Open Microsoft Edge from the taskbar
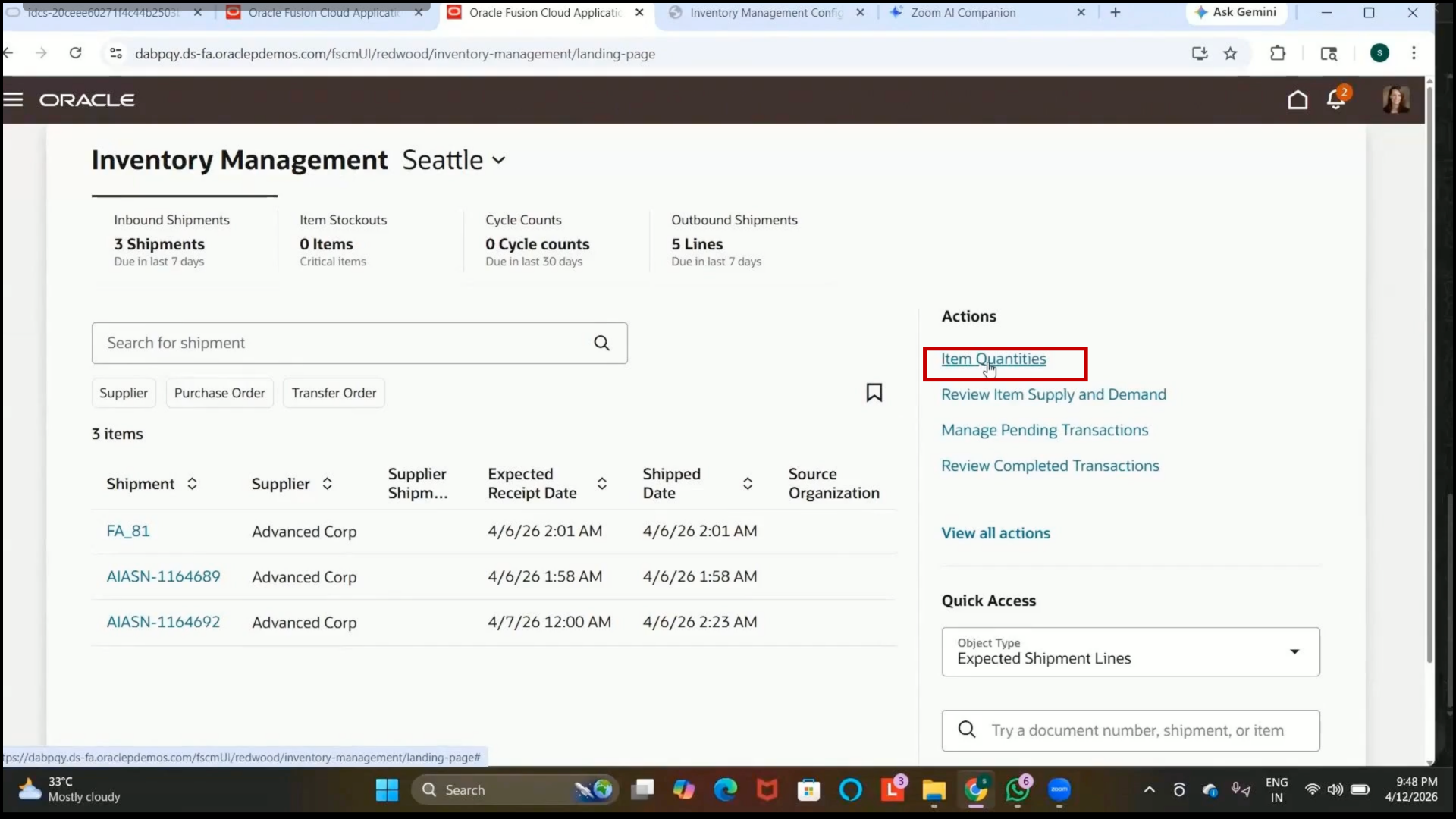1456x819 pixels. click(726, 790)
